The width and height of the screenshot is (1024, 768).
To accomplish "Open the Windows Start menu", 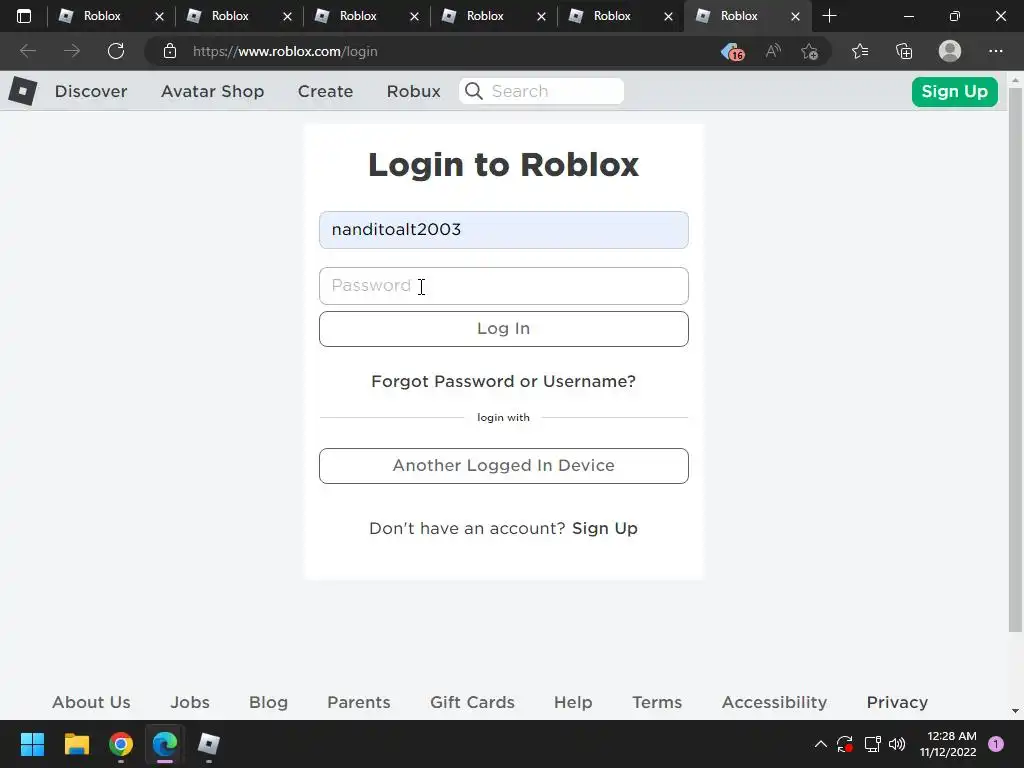I will (x=32, y=744).
